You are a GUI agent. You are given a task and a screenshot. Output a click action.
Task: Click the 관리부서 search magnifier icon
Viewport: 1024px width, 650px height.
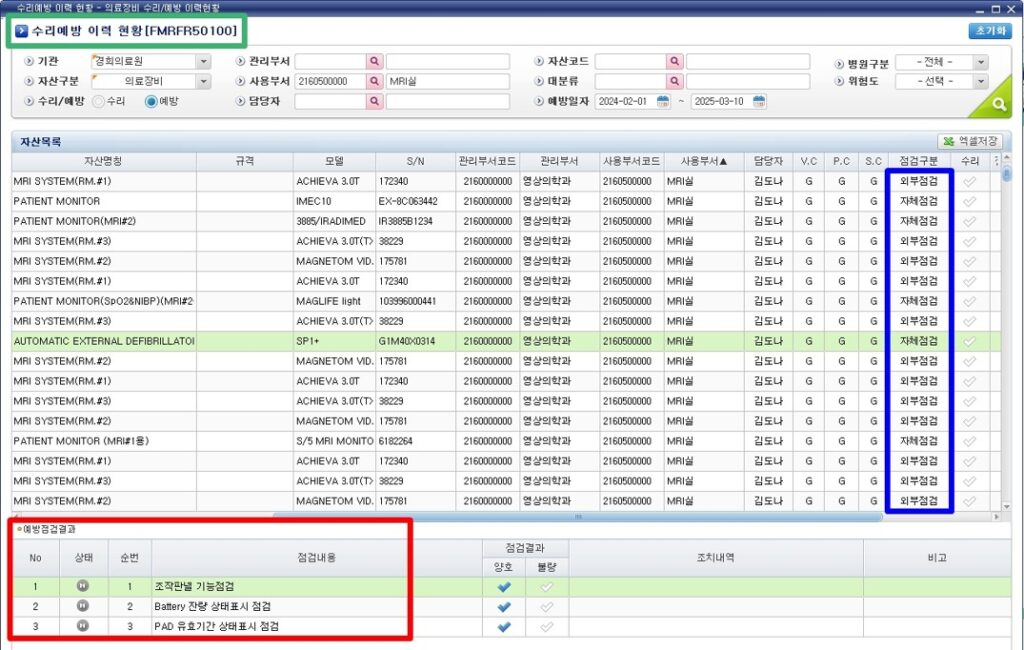point(374,61)
